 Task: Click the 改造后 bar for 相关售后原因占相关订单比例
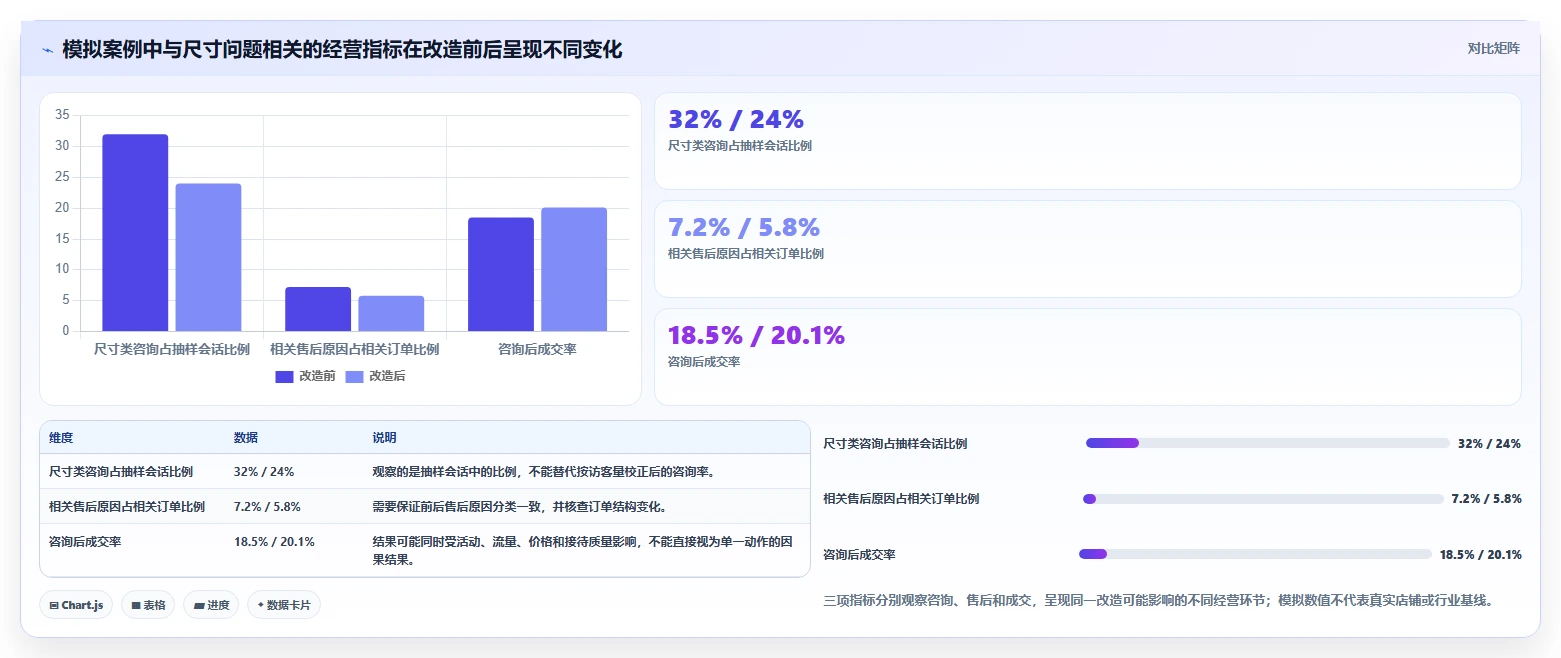[391, 313]
